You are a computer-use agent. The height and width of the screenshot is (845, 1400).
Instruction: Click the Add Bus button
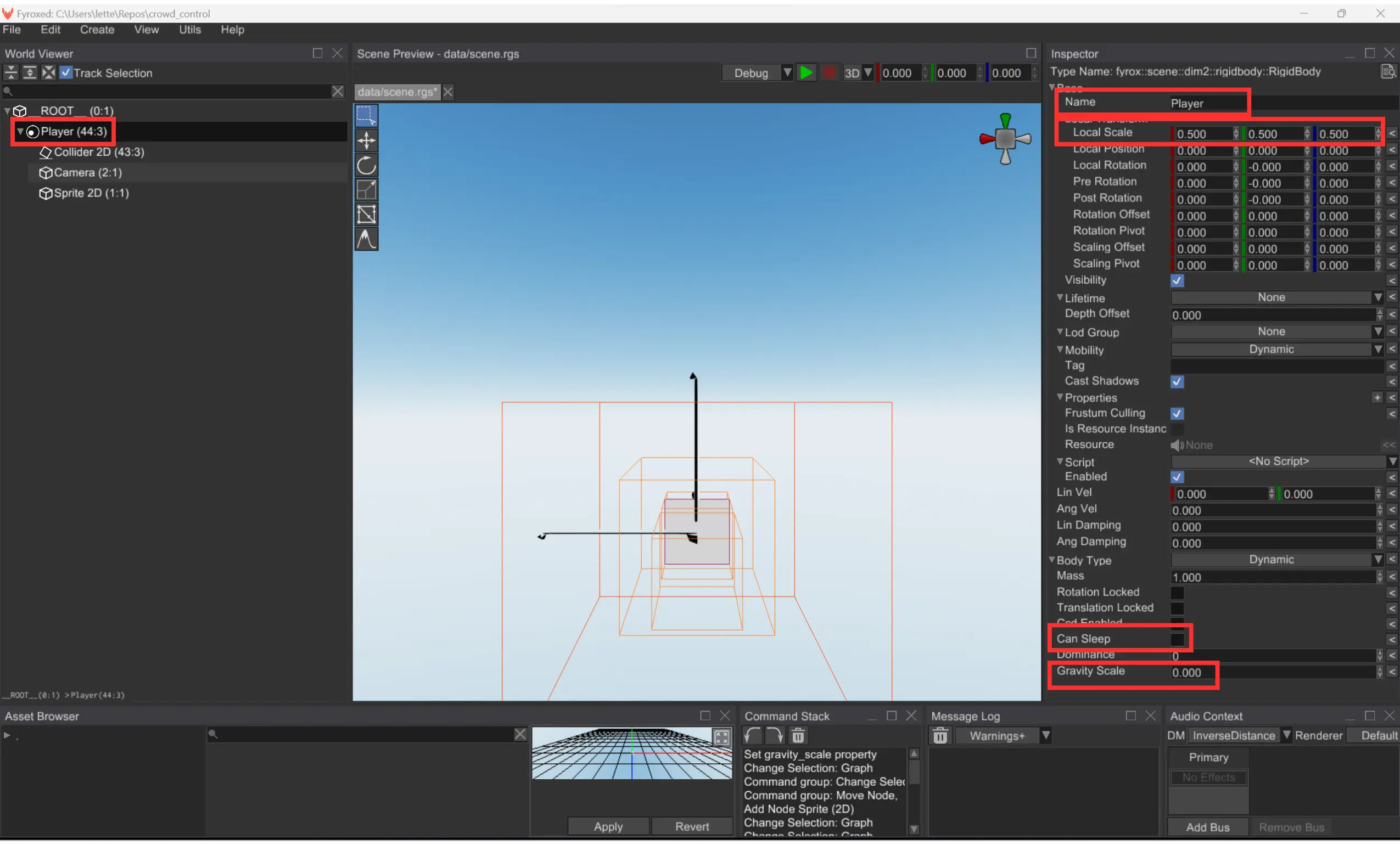1207,827
